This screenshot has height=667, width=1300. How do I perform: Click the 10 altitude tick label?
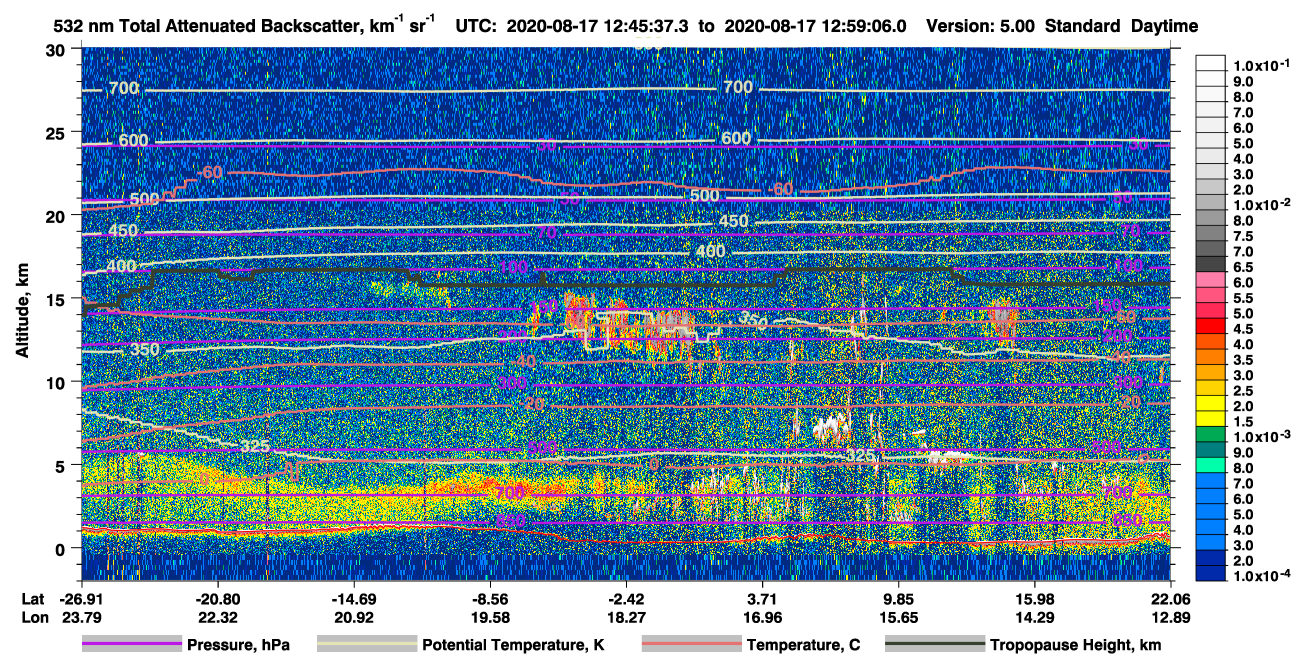pyautogui.click(x=58, y=381)
